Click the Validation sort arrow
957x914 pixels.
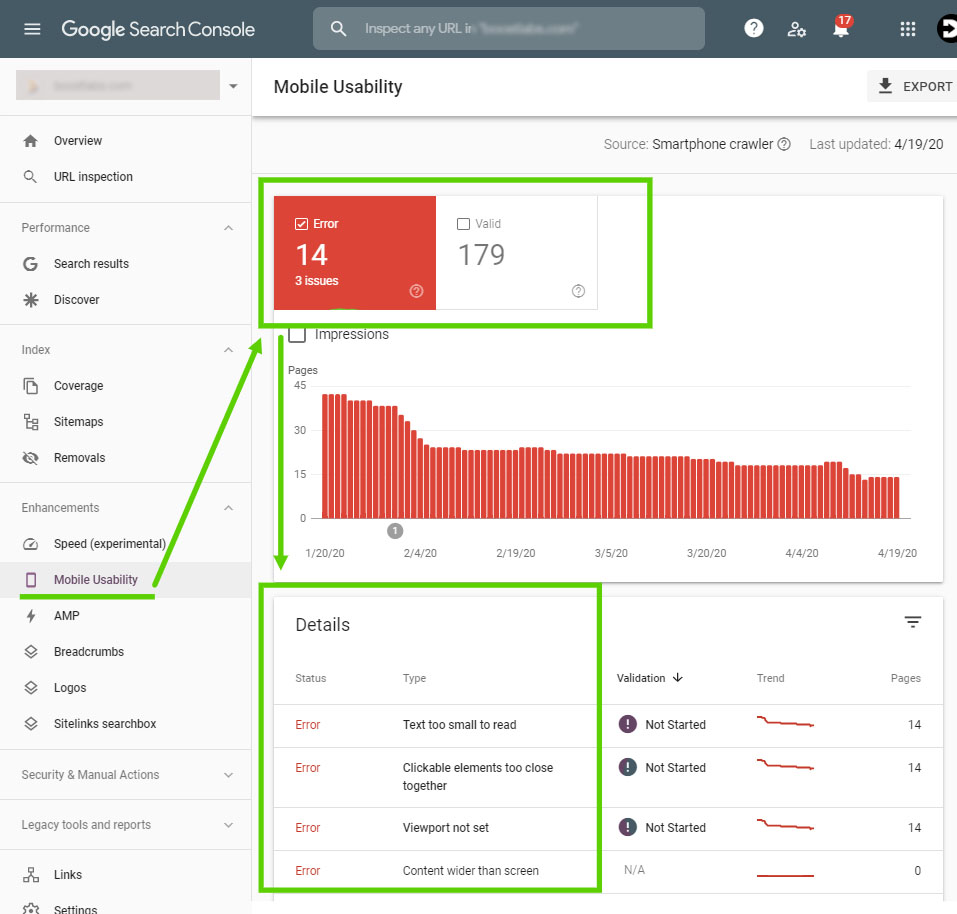(x=677, y=678)
